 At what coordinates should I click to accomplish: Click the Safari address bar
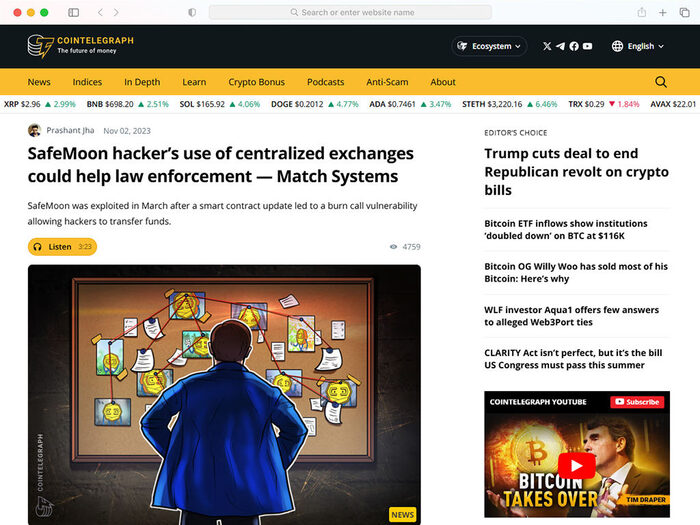[x=350, y=12]
